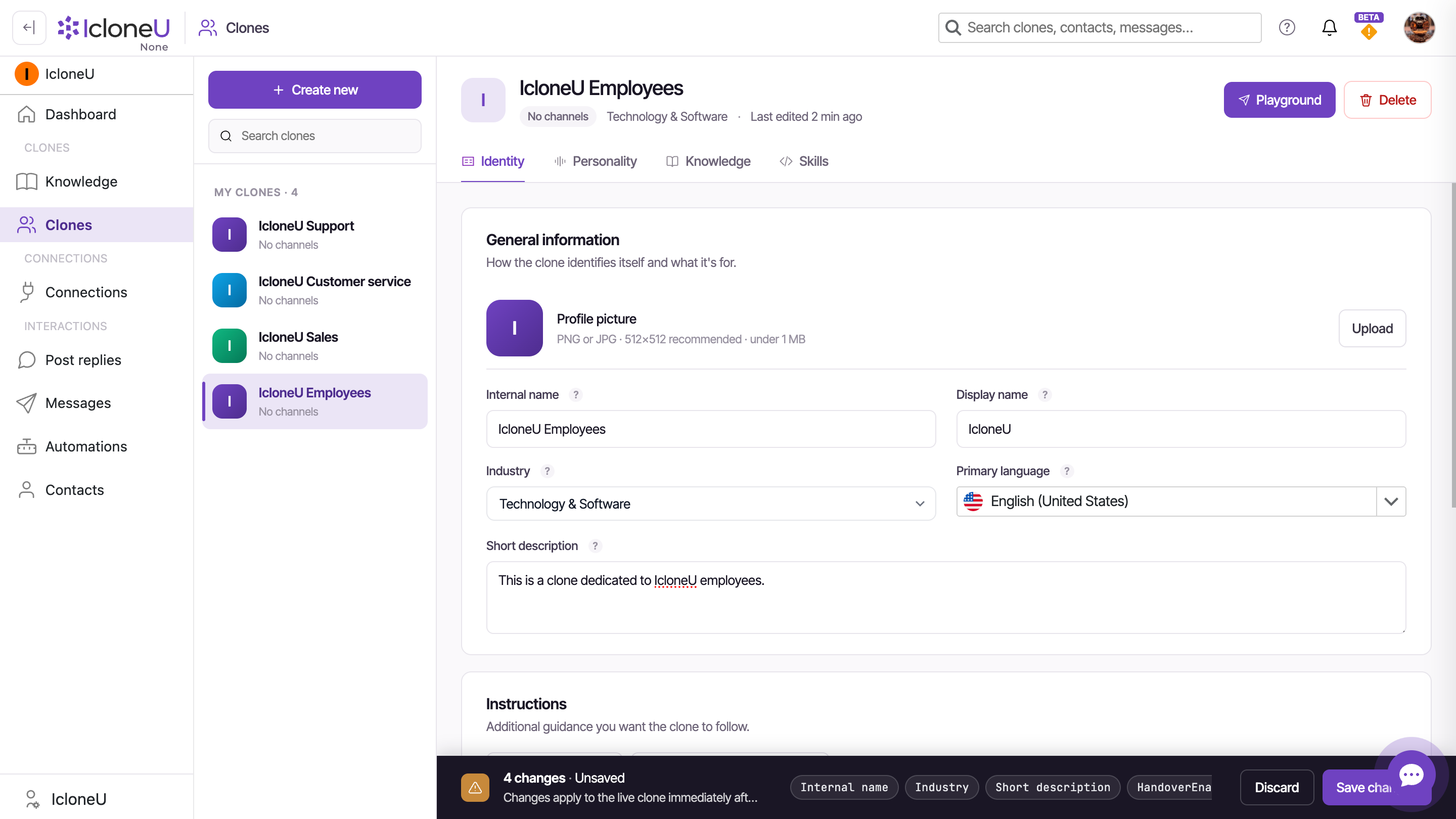The width and height of the screenshot is (1456, 819).
Task: Click the Upload profile picture button
Action: point(1373,329)
